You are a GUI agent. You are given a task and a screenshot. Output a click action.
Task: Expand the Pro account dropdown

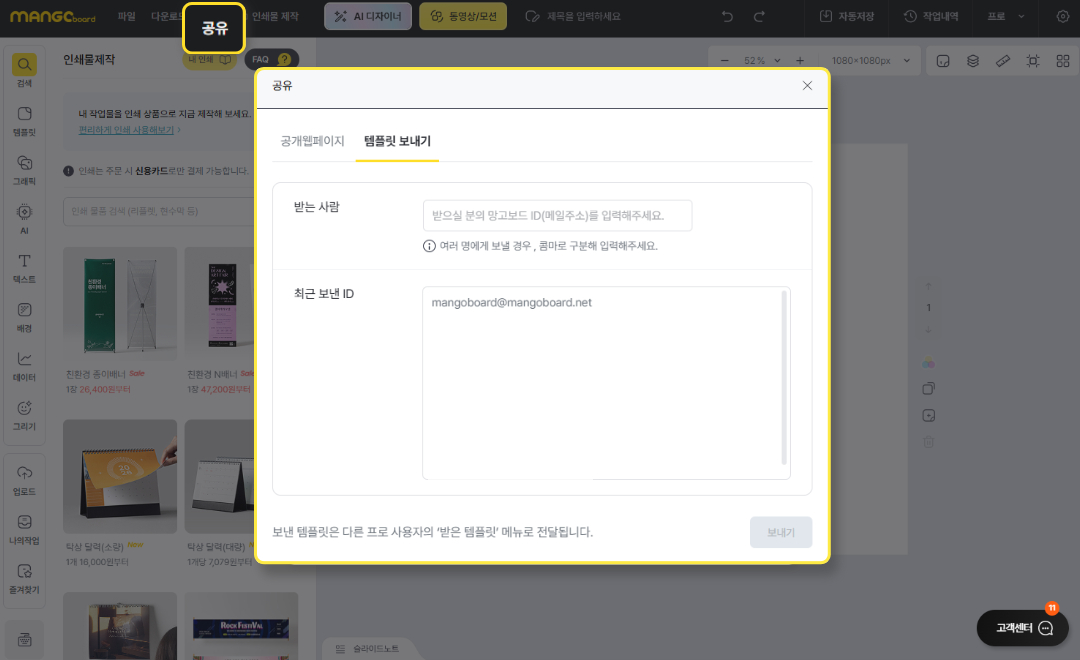(x=1005, y=17)
